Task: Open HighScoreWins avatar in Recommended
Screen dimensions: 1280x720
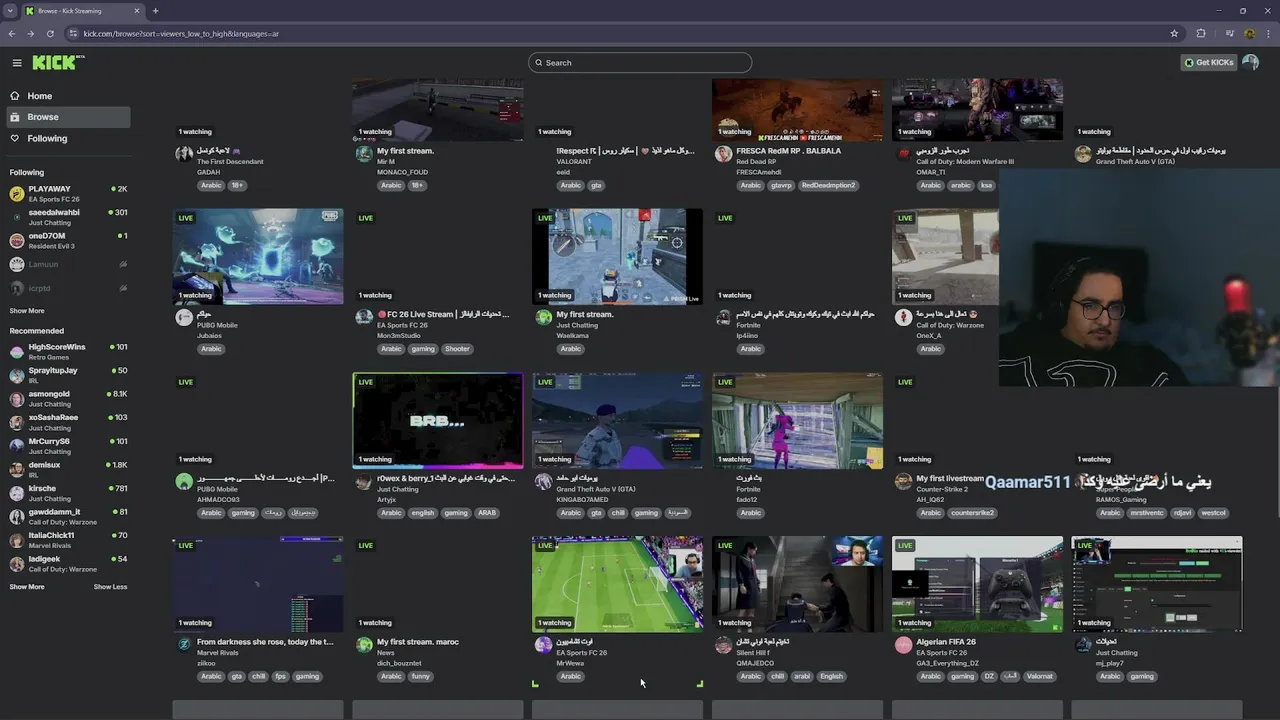Action: 17,352
